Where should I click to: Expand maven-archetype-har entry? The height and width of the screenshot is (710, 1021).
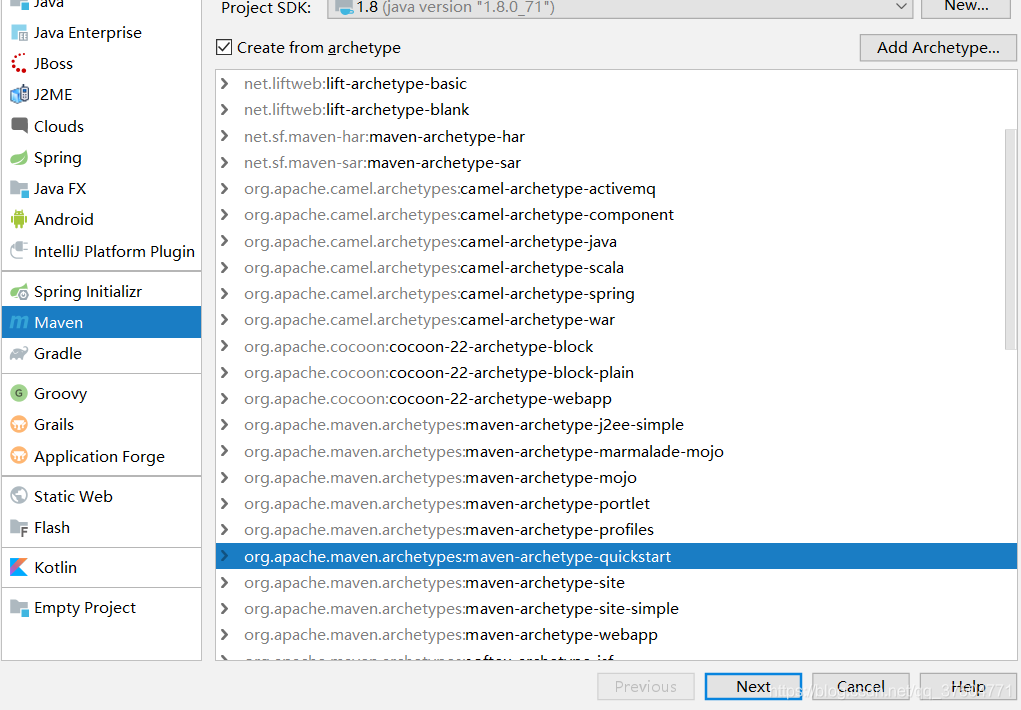pos(225,136)
